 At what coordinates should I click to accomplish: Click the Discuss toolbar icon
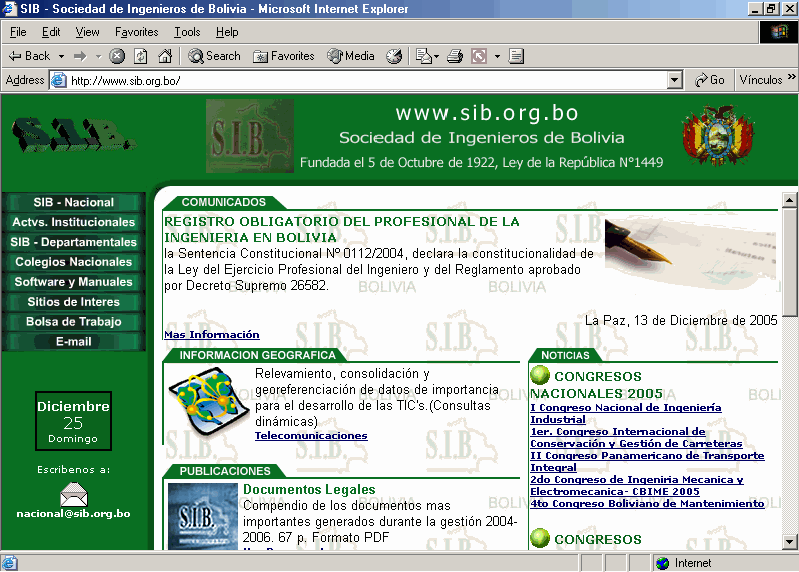(516, 56)
